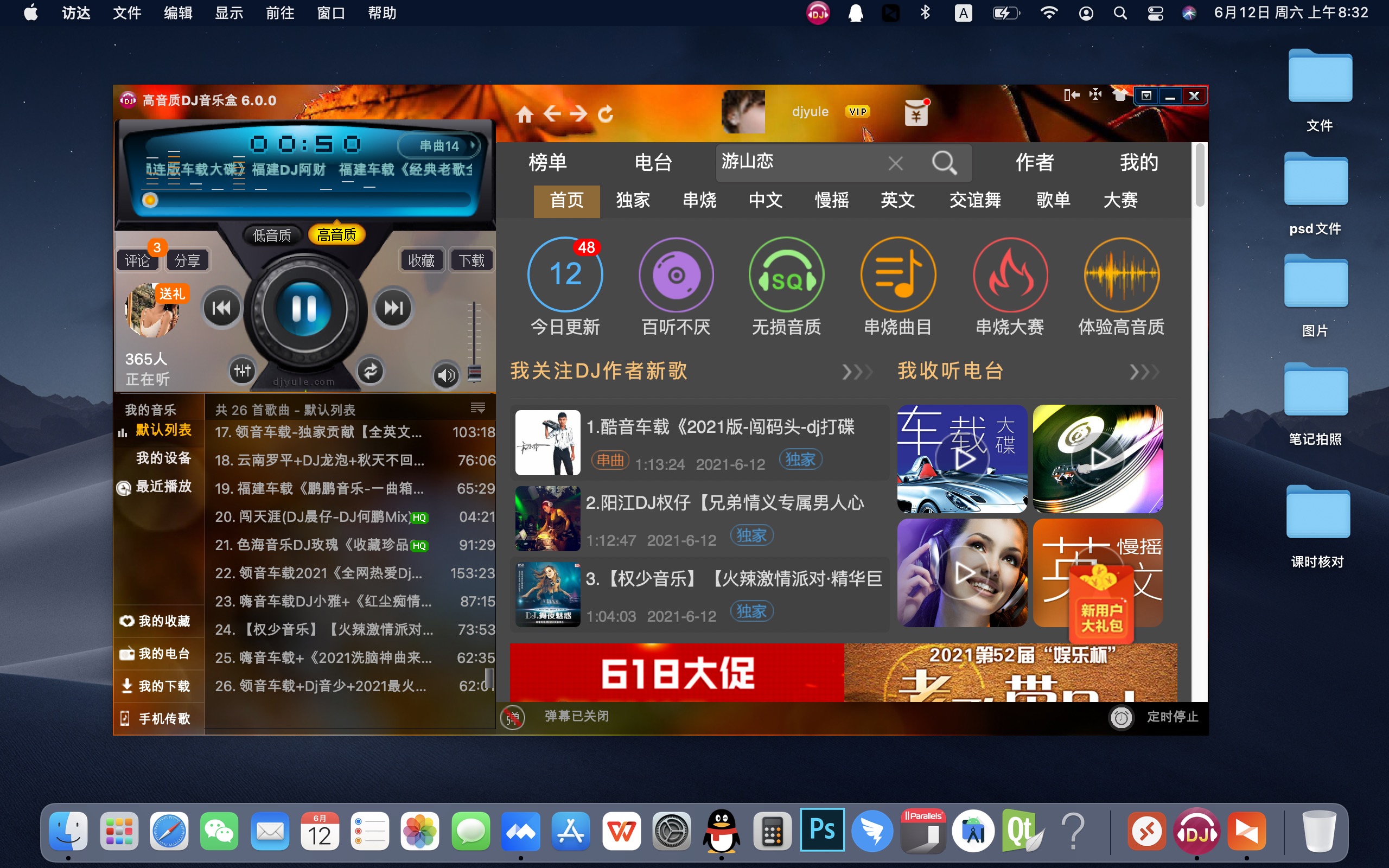The image size is (1389, 868).
Task: Expand 我关注DJ作者新歌 more arrows
Action: click(x=857, y=372)
